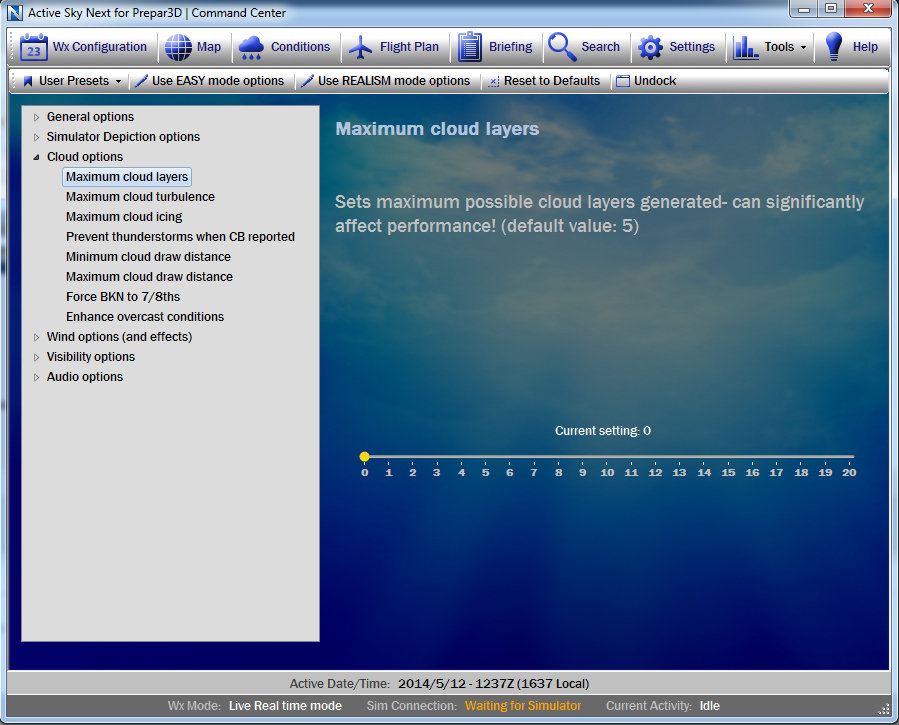
Task: Select Maximum cloud turbulence item
Action: (140, 197)
